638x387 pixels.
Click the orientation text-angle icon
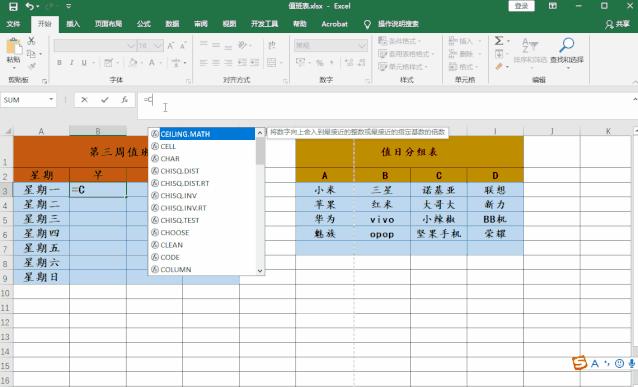click(243, 45)
